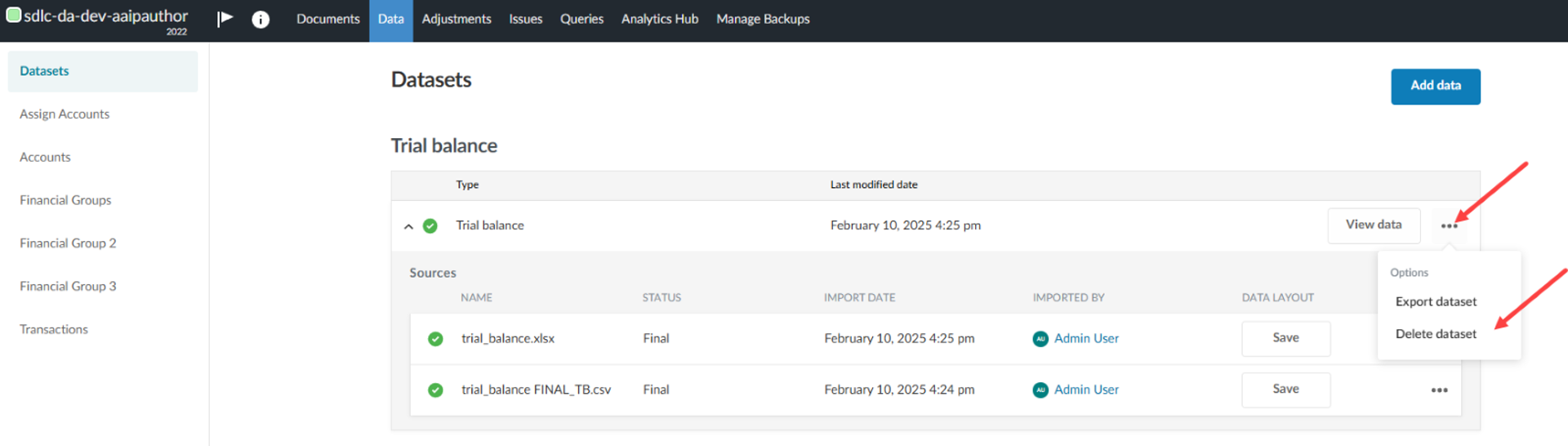Open three-dot menu for trial_balance FINAL_TB.csv
Image resolution: width=1568 pixels, height=446 pixels.
(x=1439, y=390)
